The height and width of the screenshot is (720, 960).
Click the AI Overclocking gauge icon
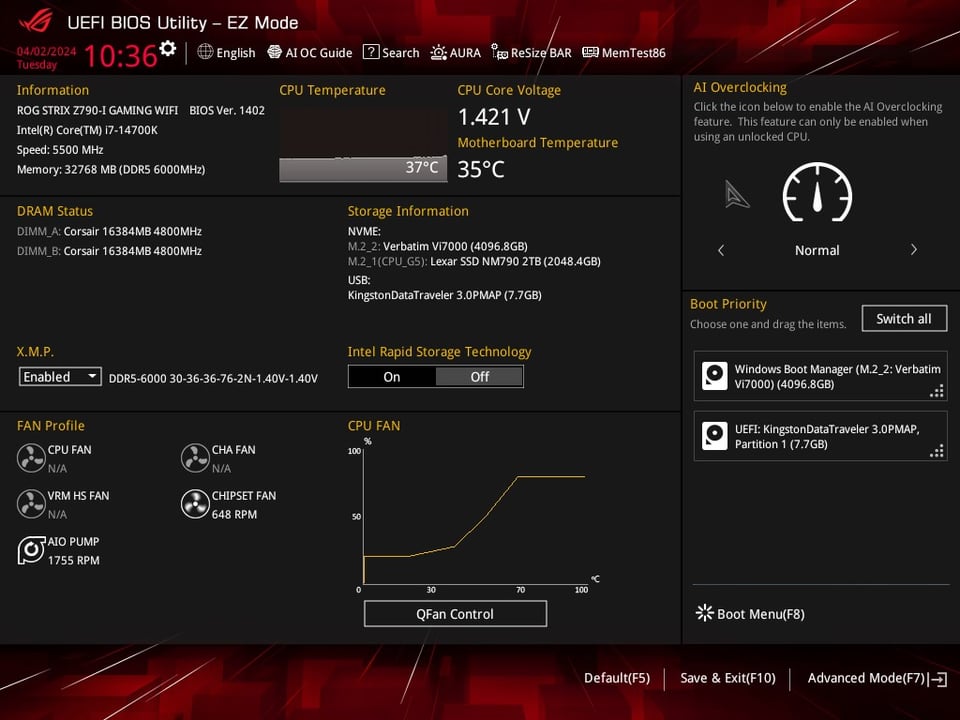click(x=817, y=193)
